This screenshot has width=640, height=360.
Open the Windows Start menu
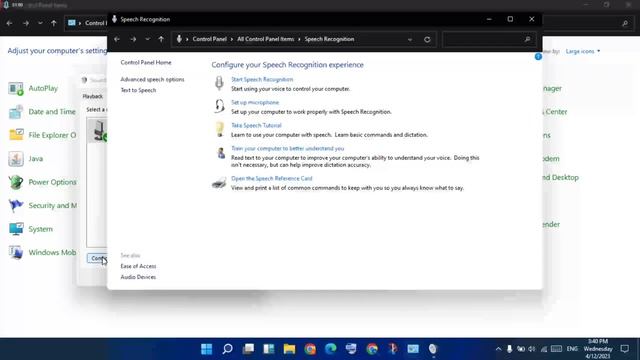tap(207, 349)
